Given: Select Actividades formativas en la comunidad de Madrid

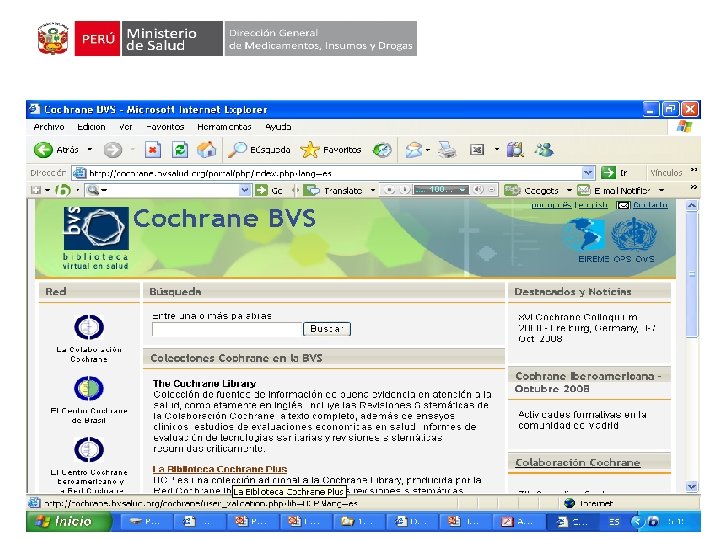Looking at the screenshot, I should coord(582,420).
